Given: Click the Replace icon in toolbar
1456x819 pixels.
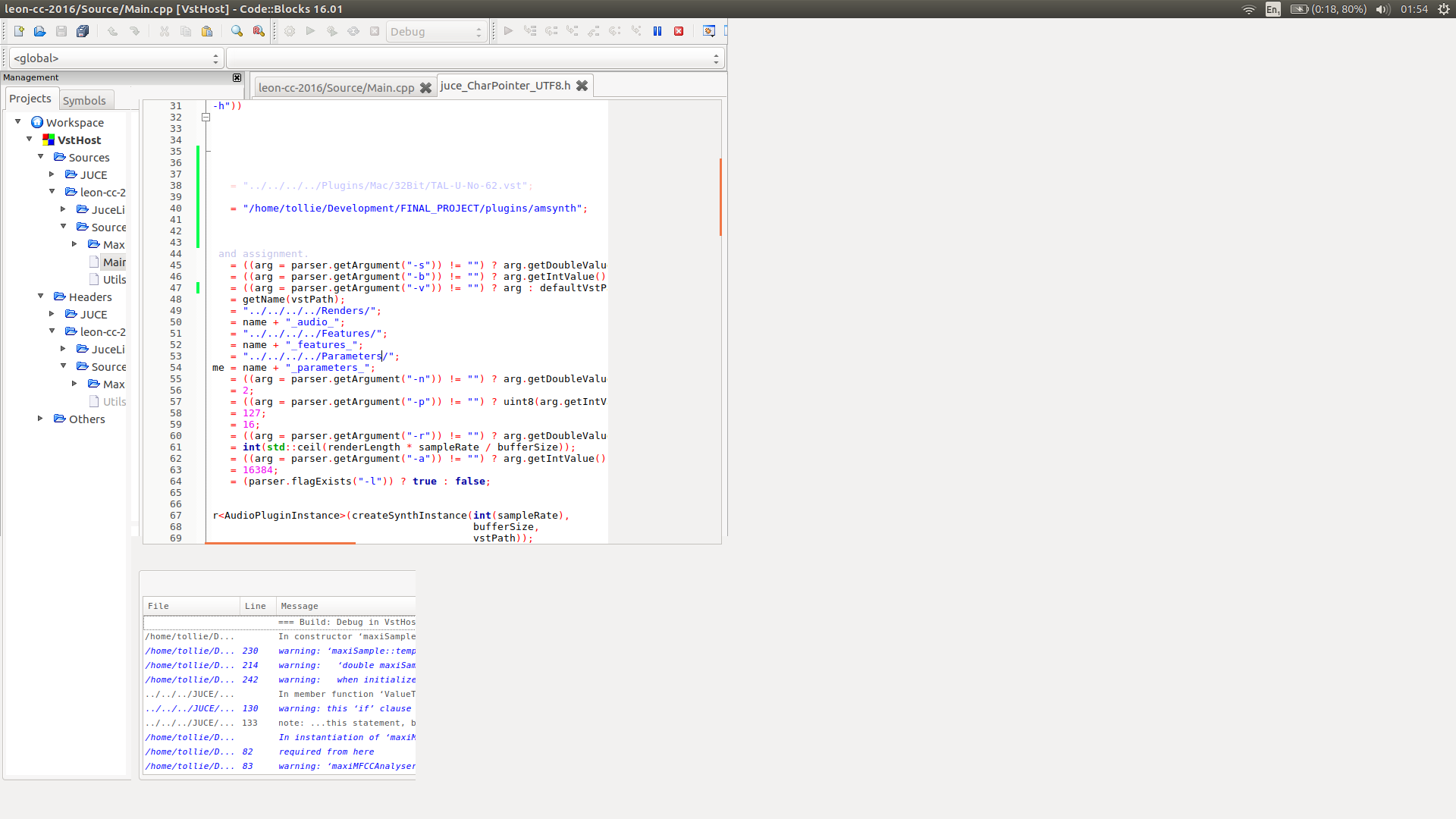Looking at the screenshot, I should tap(259, 31).
